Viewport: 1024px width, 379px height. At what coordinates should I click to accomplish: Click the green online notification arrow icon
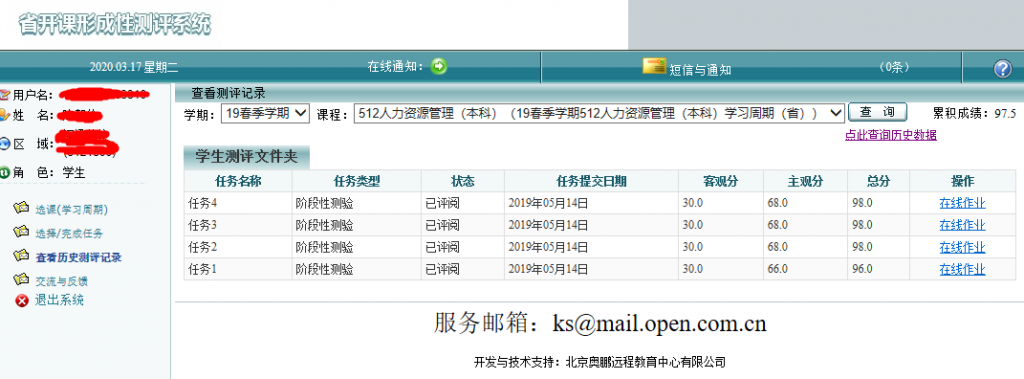coord(440,66)
